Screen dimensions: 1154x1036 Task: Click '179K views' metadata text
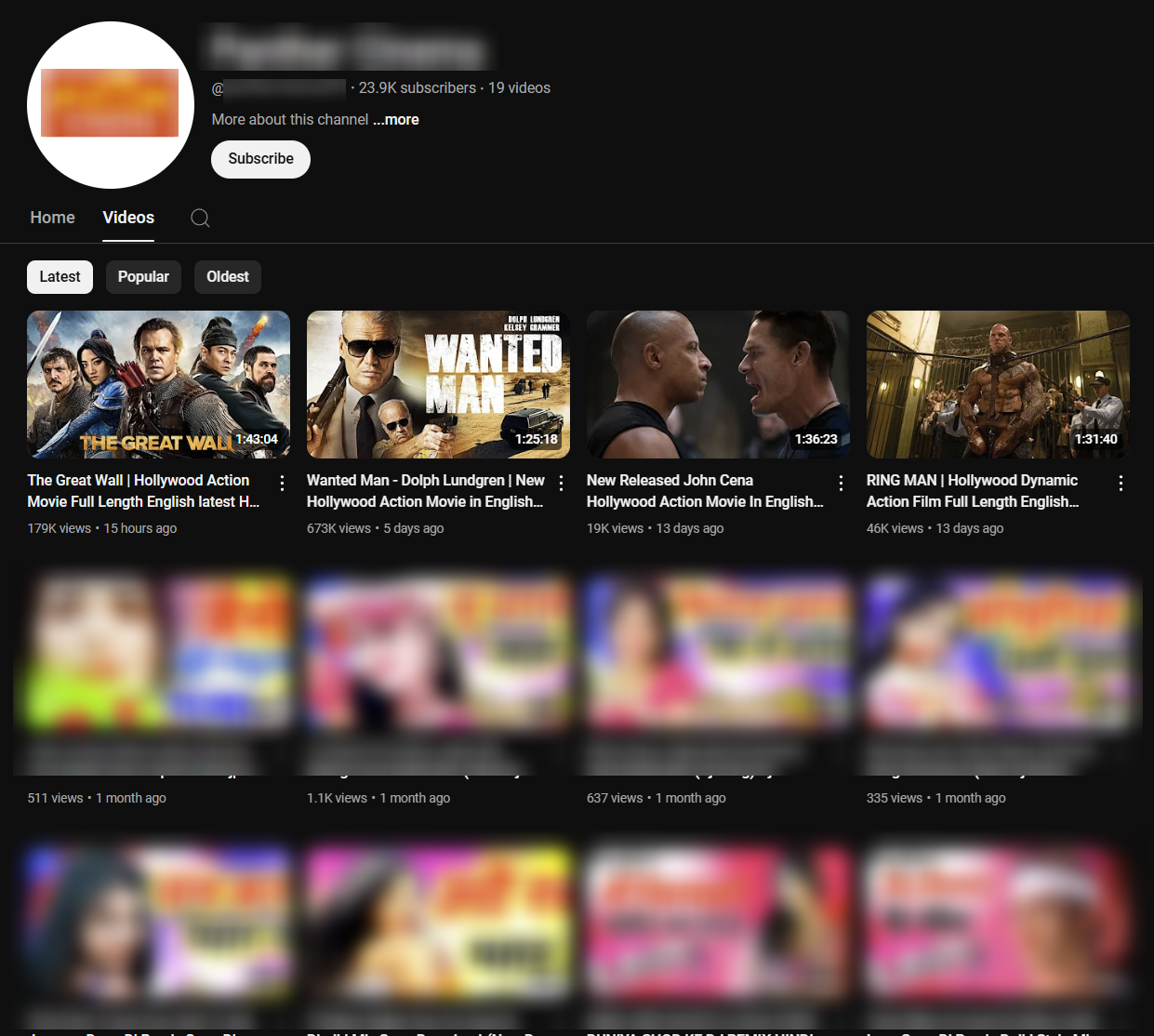point(60,528)
